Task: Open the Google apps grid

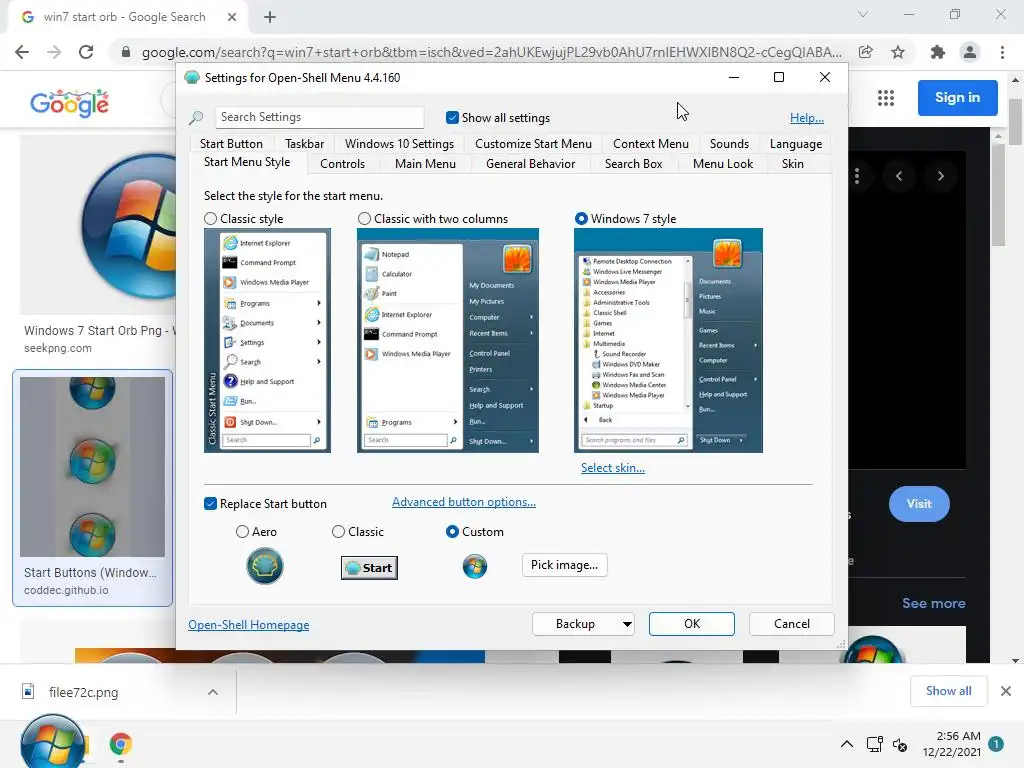Action: (886, 98)
